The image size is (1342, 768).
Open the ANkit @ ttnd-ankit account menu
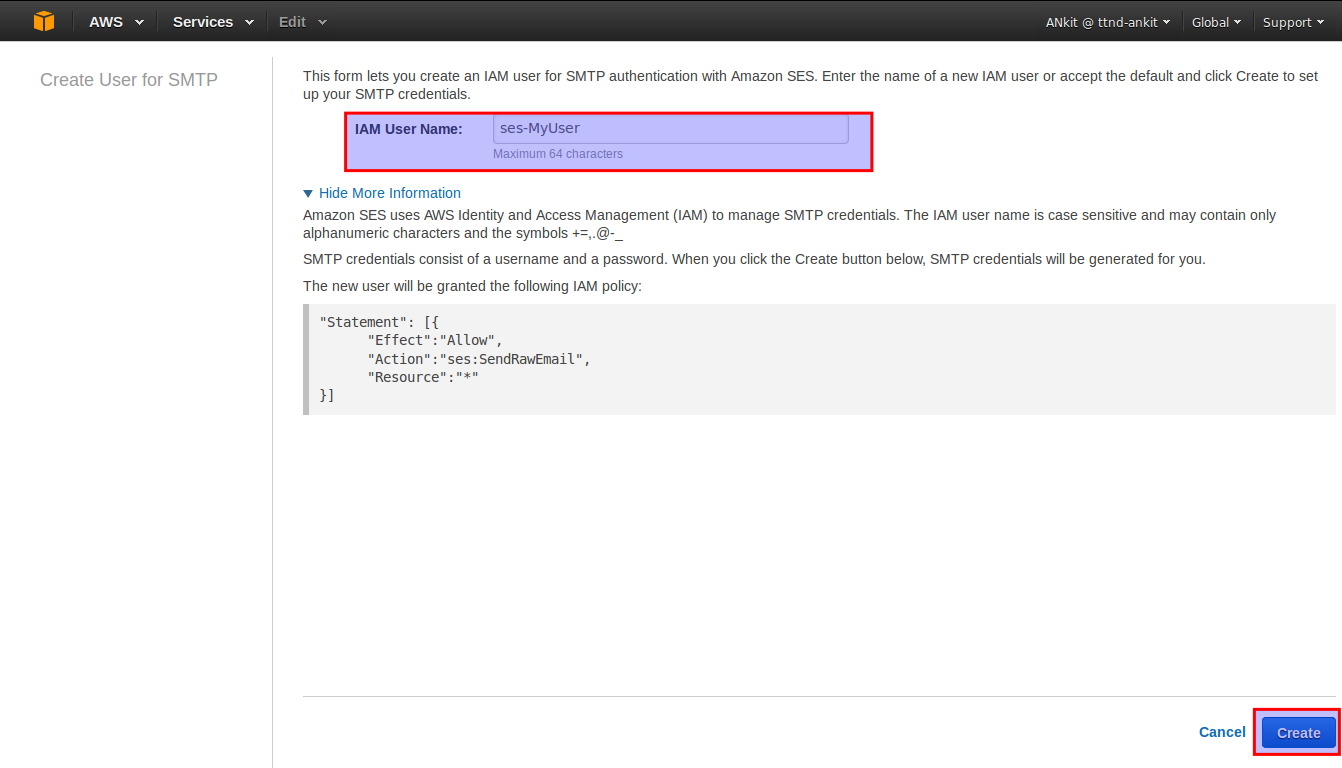coord(1107,22)
